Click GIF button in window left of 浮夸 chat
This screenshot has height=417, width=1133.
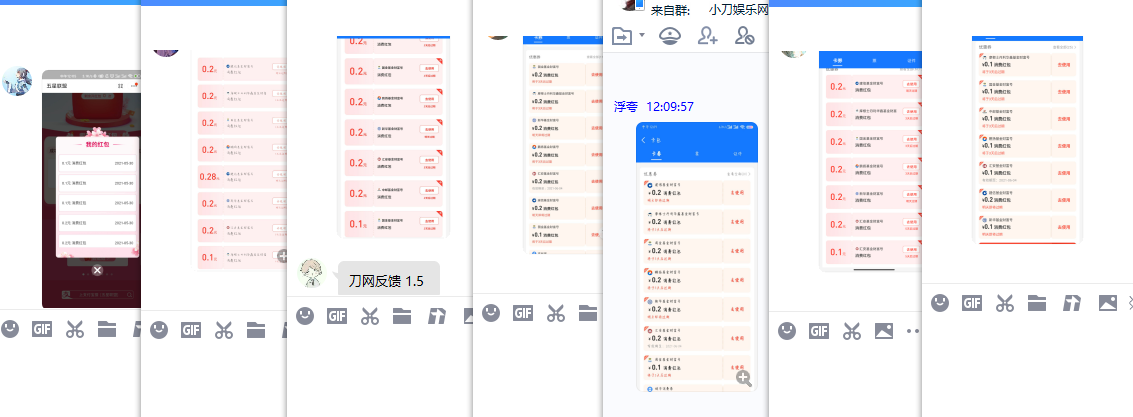click(x=523, y=312)
